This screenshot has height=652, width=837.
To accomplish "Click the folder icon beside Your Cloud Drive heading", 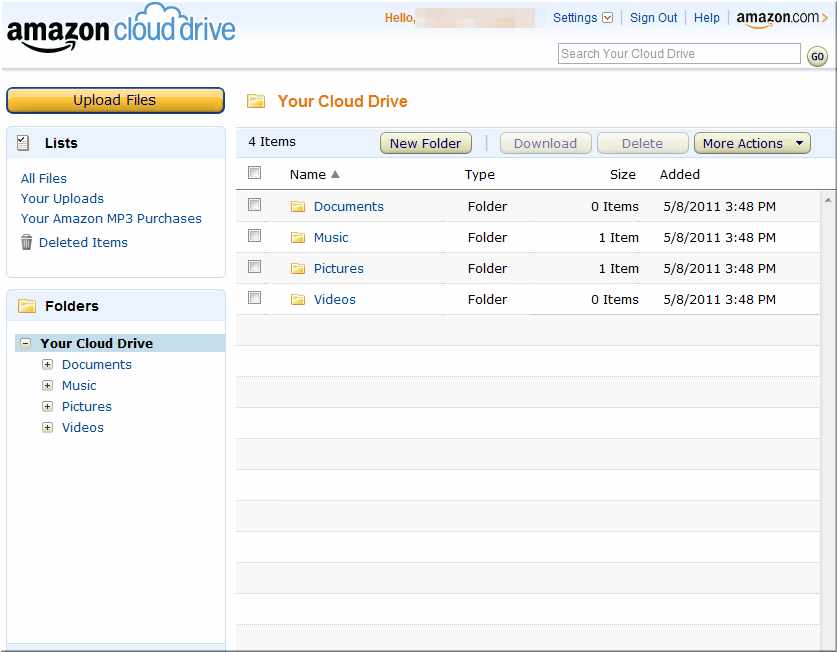I will pyautogui.click(x=256, y=101).
